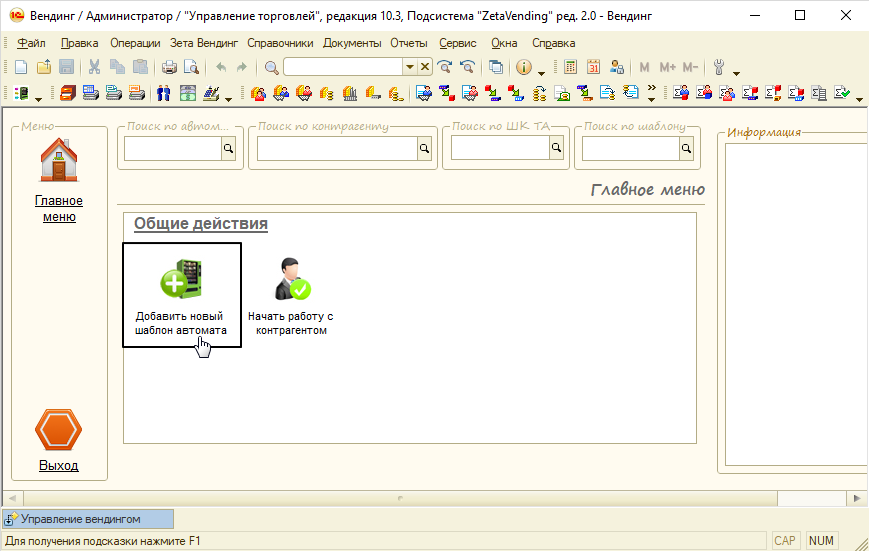
Task: Open the orange info help icon
Action: tap(524, 67)
